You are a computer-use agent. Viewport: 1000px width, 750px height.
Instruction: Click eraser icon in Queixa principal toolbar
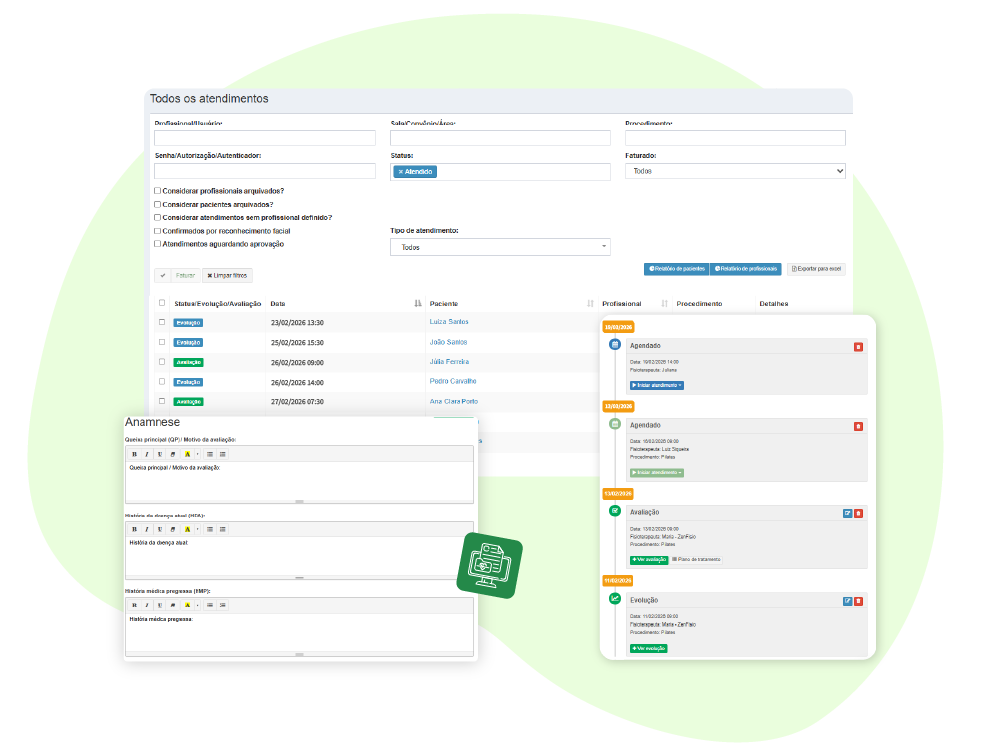172,455
